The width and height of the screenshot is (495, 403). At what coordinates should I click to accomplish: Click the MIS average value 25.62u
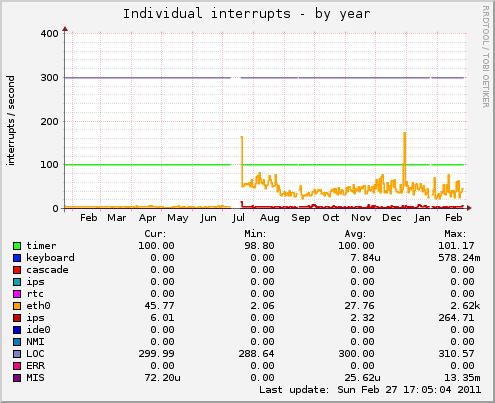point(362,378)
